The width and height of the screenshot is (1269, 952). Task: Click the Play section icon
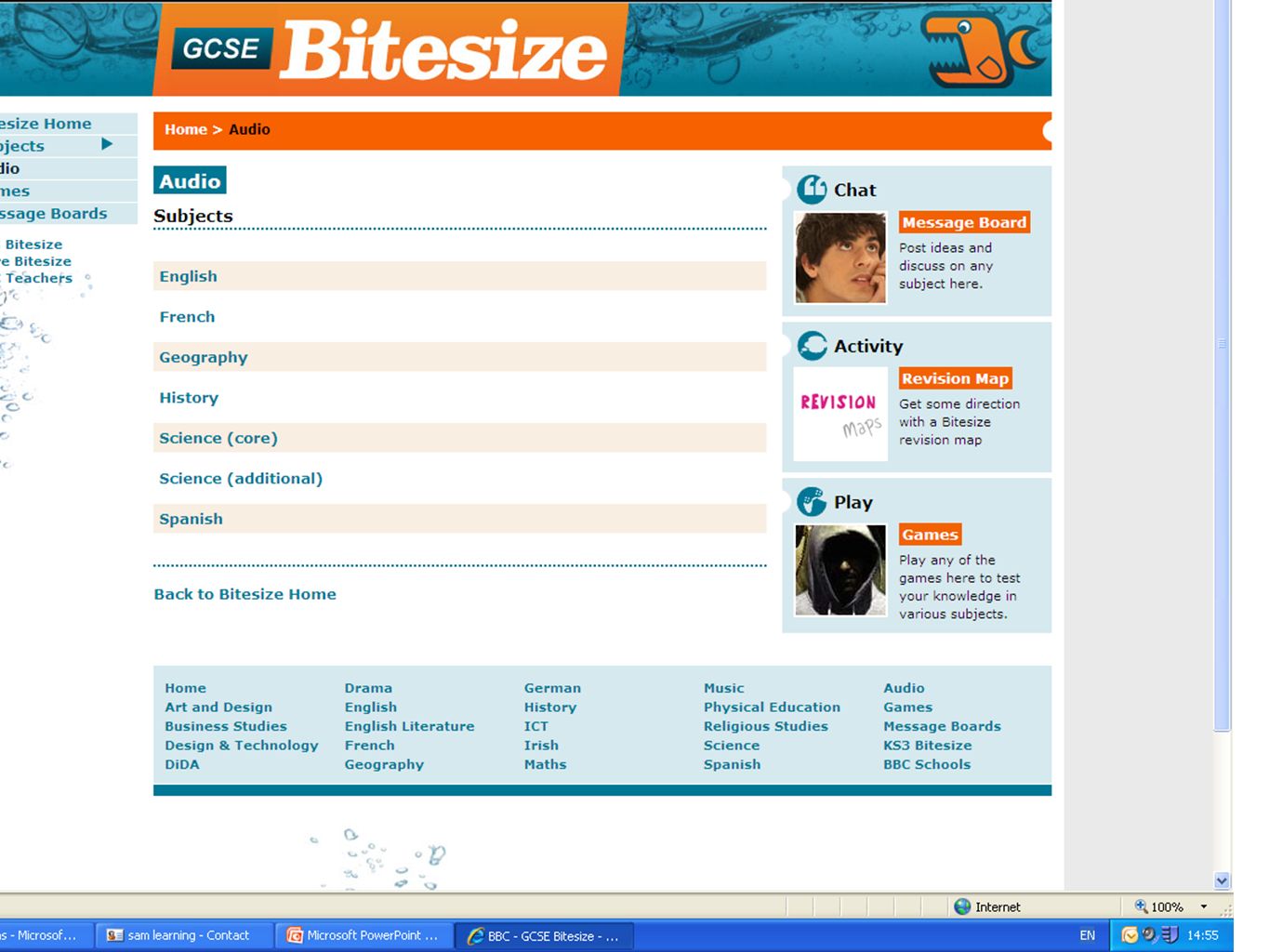[812, 501]
